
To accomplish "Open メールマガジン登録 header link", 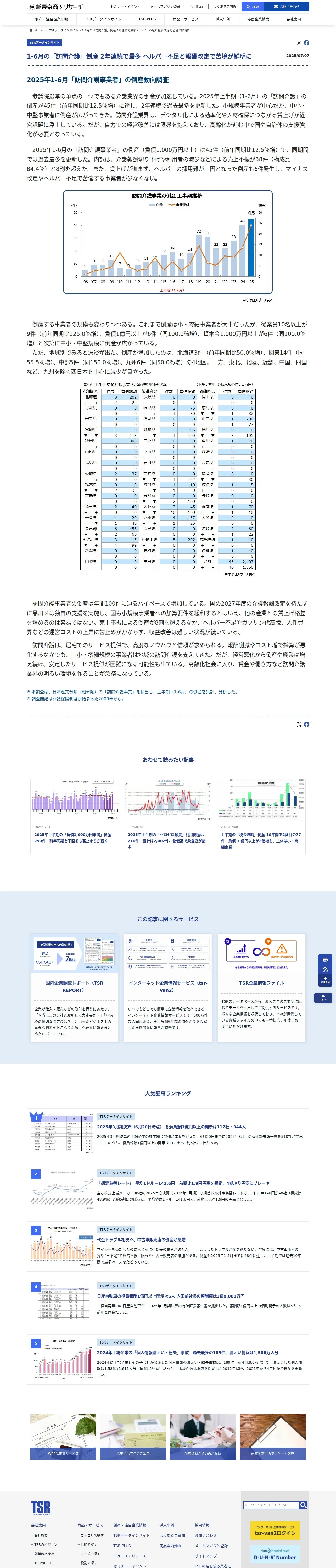I will click(165, 7).
